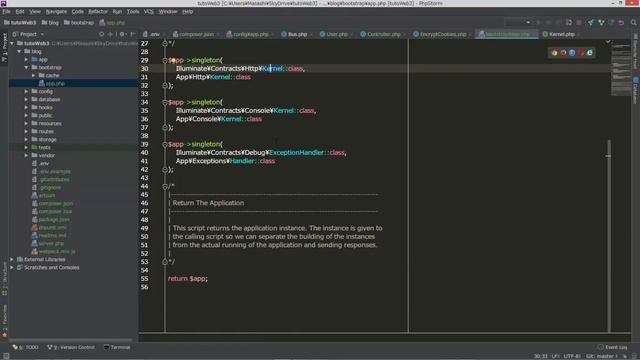Expand External Libraries node
This screenshot has height=360, width=640.
[x=12, y=260]
